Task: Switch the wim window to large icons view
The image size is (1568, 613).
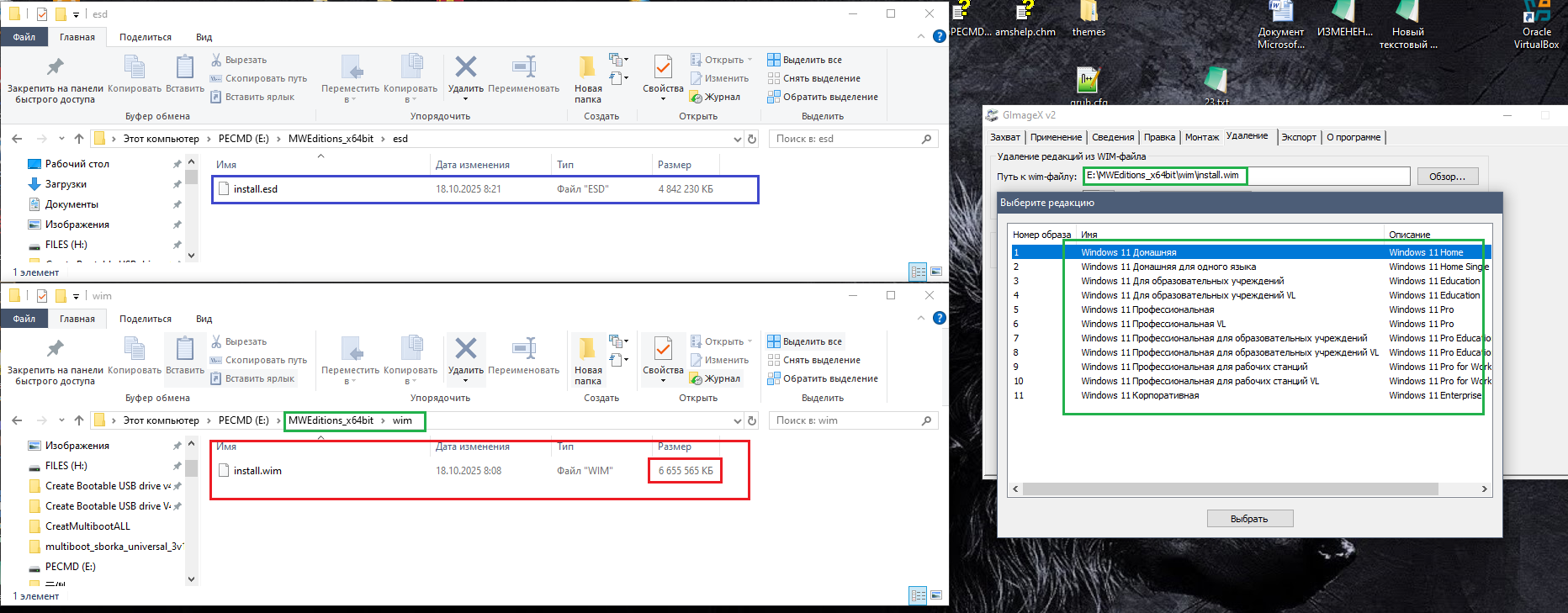Action: coord(935,595)
